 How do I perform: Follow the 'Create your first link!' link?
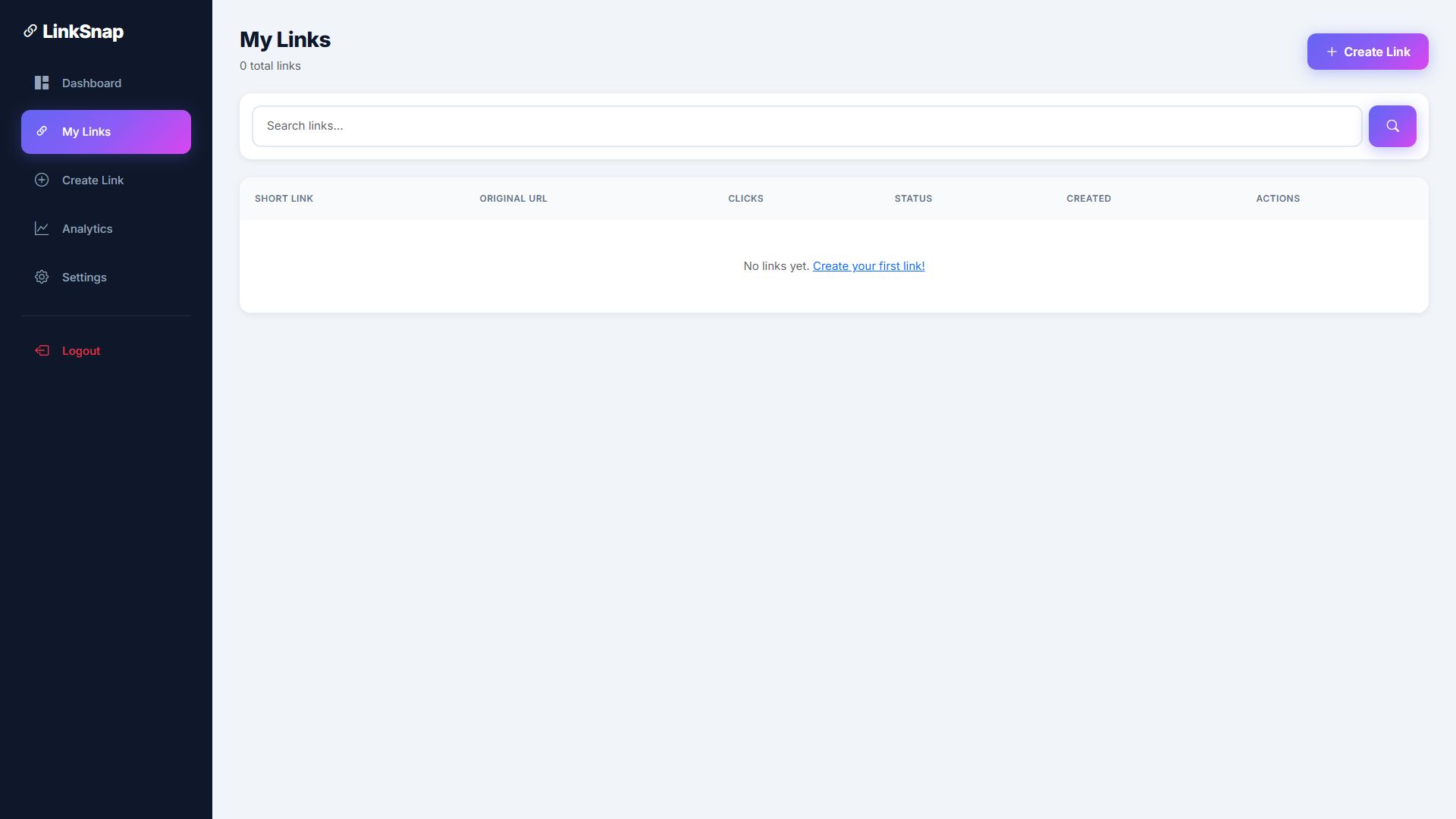tap(868, 266)
